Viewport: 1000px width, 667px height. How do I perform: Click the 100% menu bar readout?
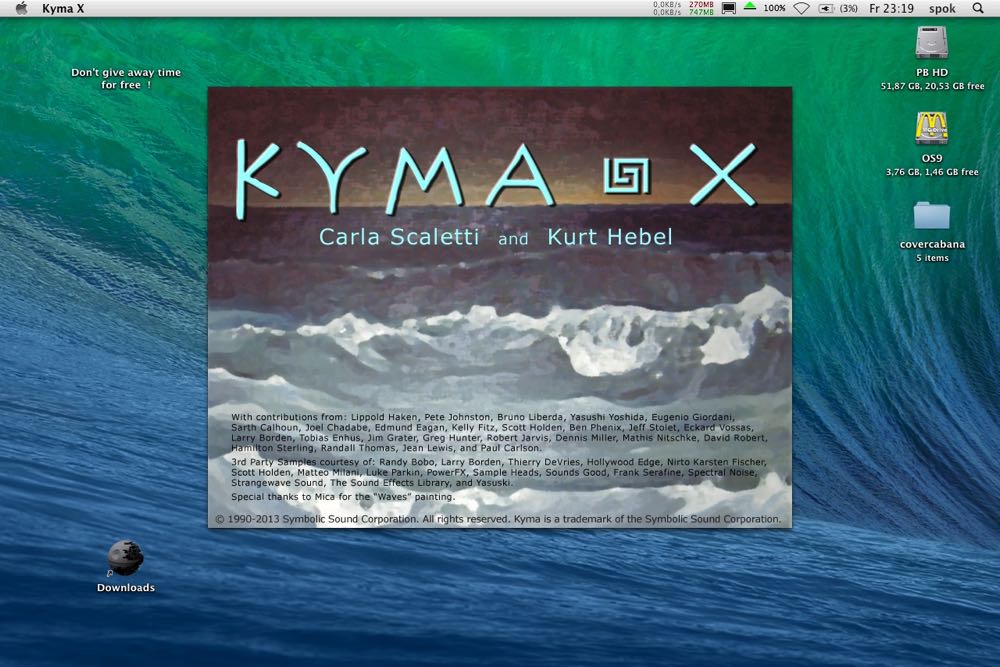(x=774, y=8)
